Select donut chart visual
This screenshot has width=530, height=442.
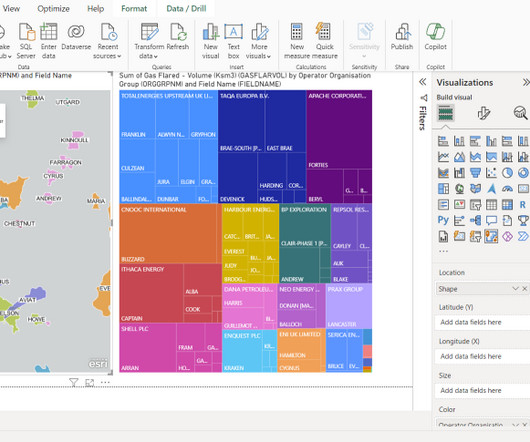coord(523,173)
